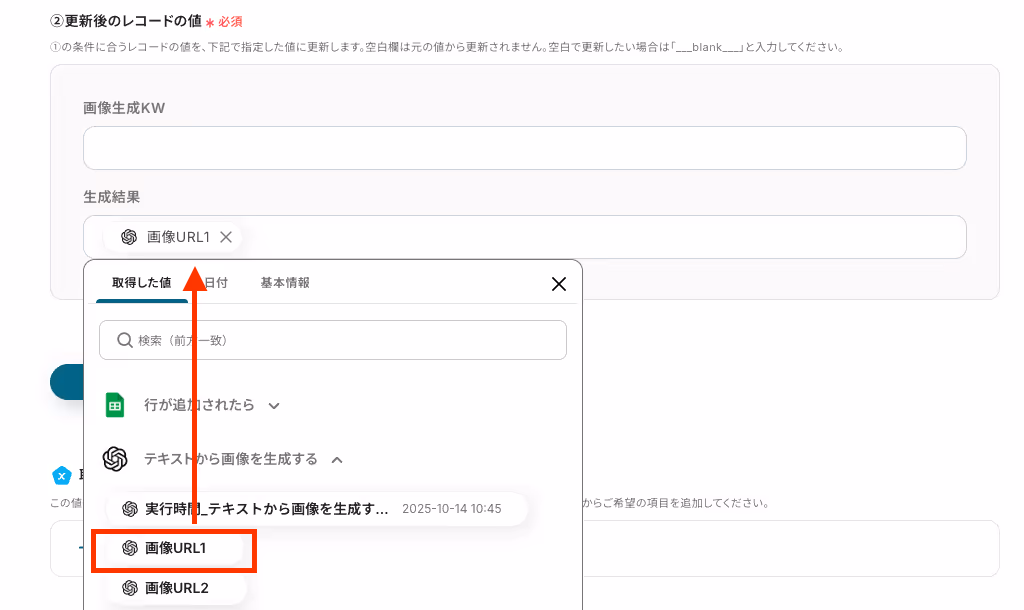The height and width of the screenshot is (610, 1024).
Task: Focus the 画像生成KW input field
Action: pos(524,148)
